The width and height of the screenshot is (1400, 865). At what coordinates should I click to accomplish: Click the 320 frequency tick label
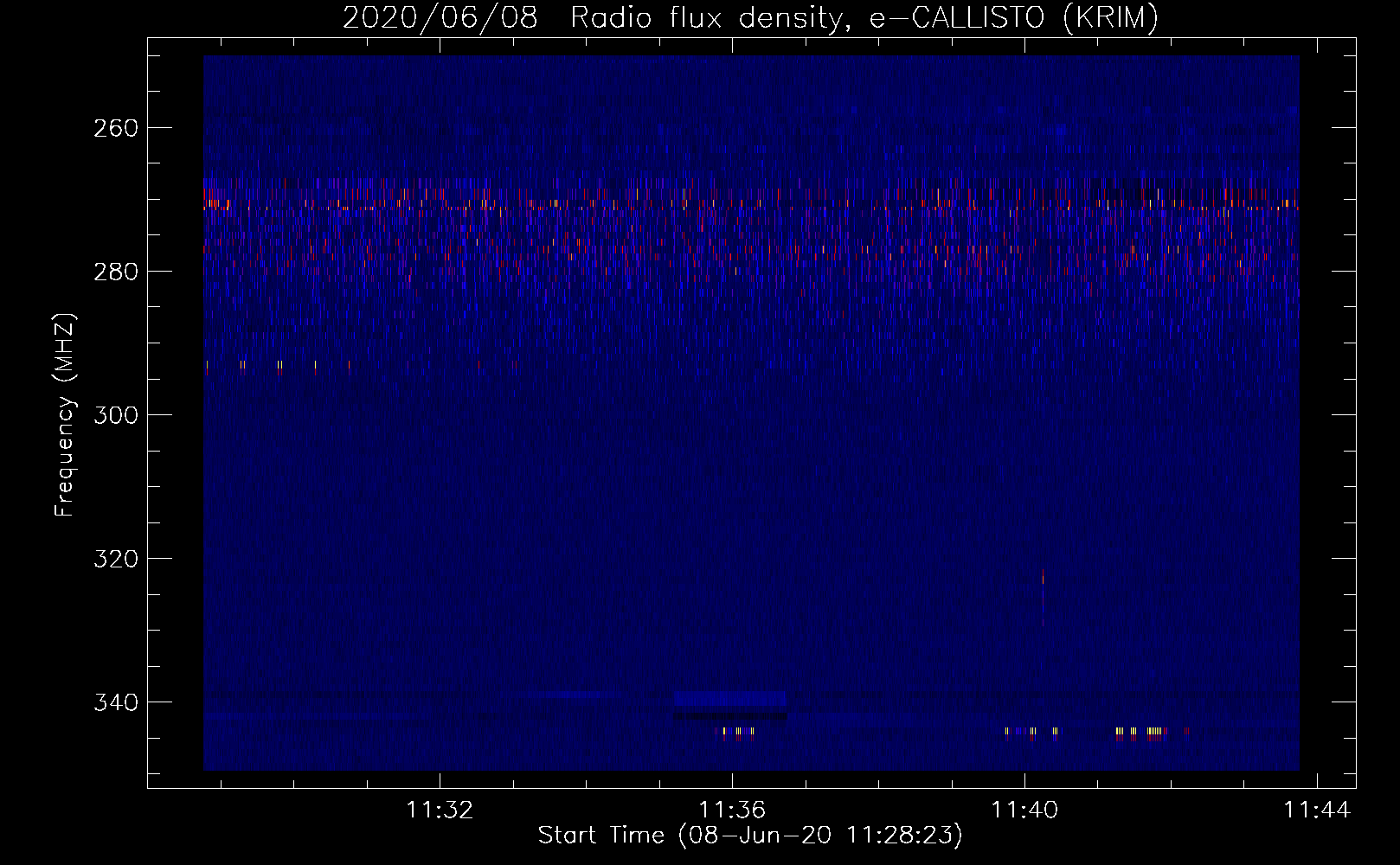tap(116, 559)
